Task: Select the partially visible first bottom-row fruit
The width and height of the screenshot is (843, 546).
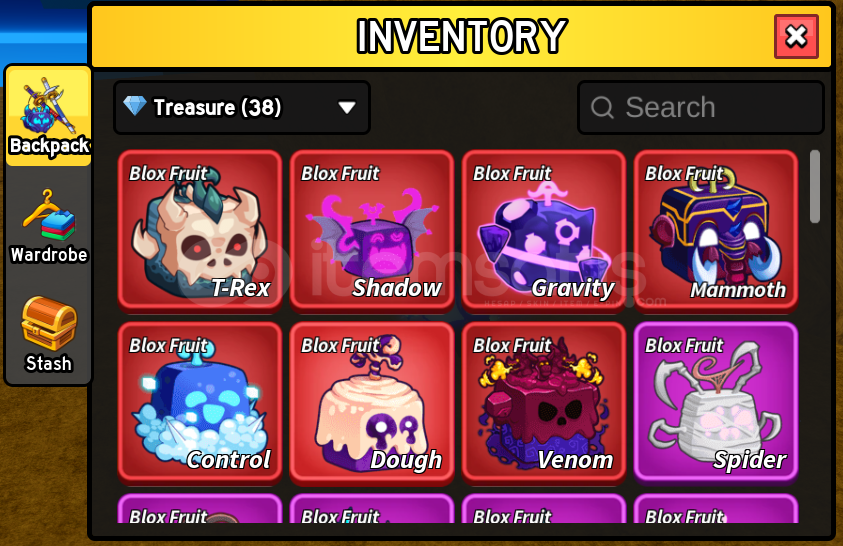Action: coord(200,508)
